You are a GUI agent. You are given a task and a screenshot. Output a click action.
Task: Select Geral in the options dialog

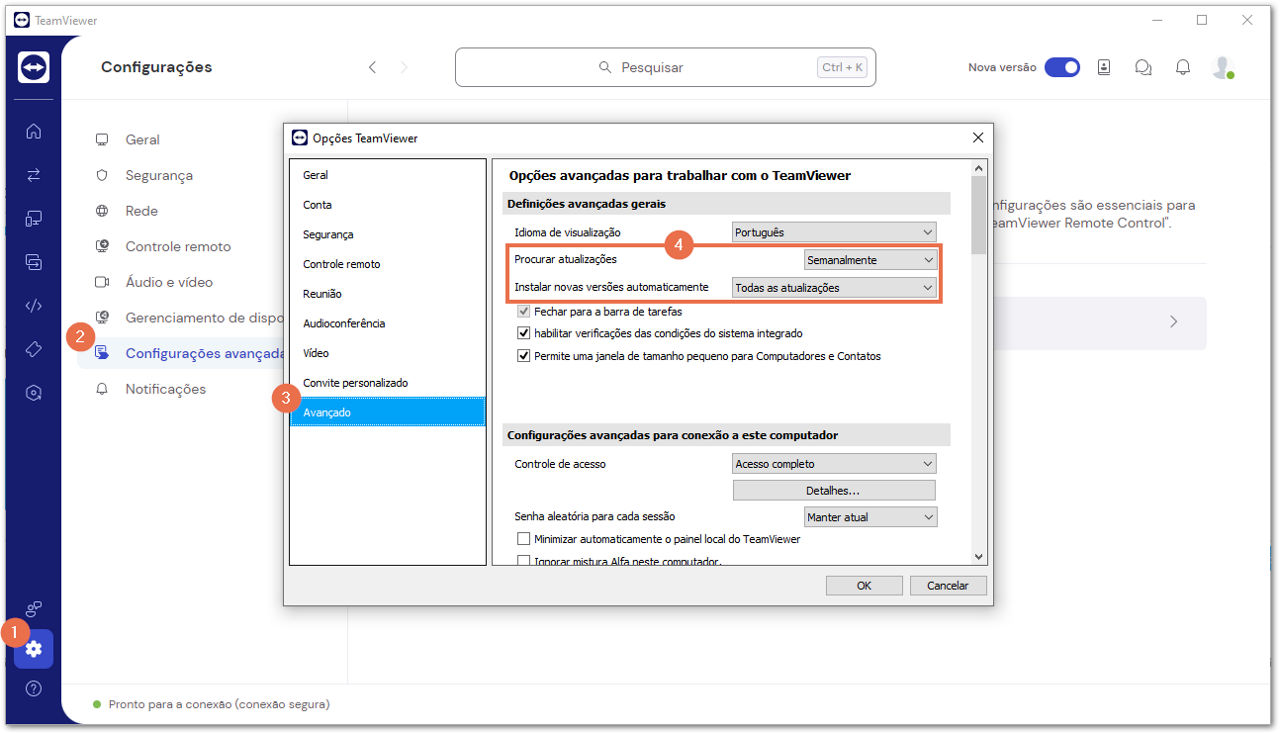(387, 175)
